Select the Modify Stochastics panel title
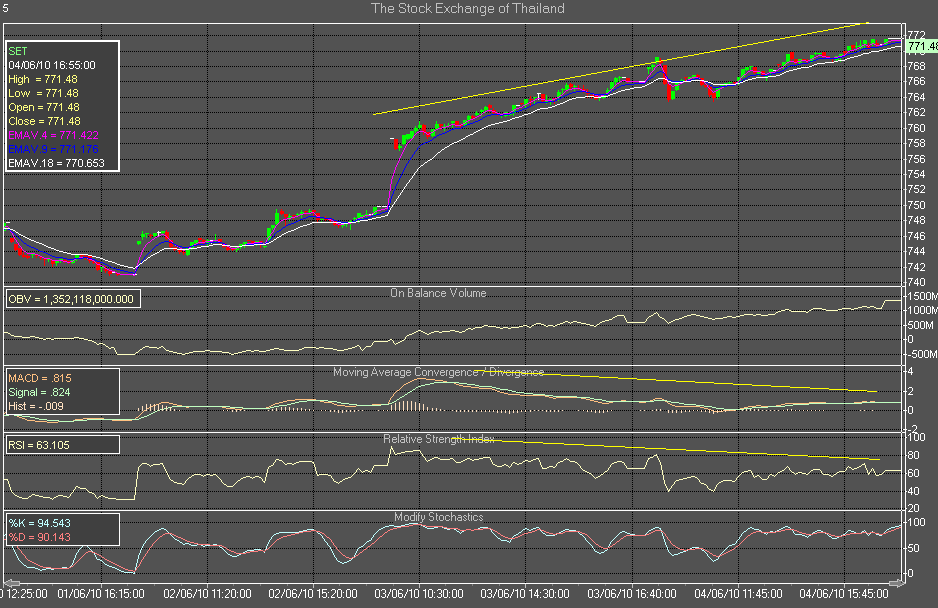The image size is (938, 608). [438, 517]
